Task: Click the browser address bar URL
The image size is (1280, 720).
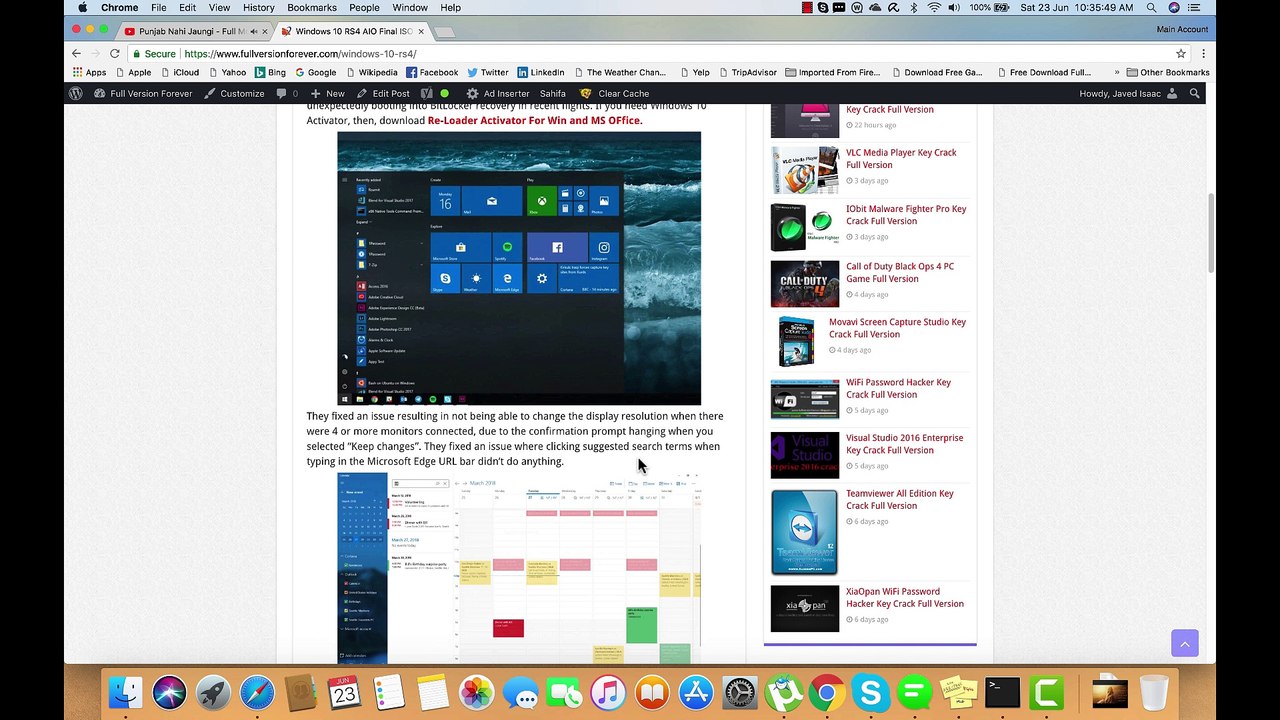Action: click(300, 54)
